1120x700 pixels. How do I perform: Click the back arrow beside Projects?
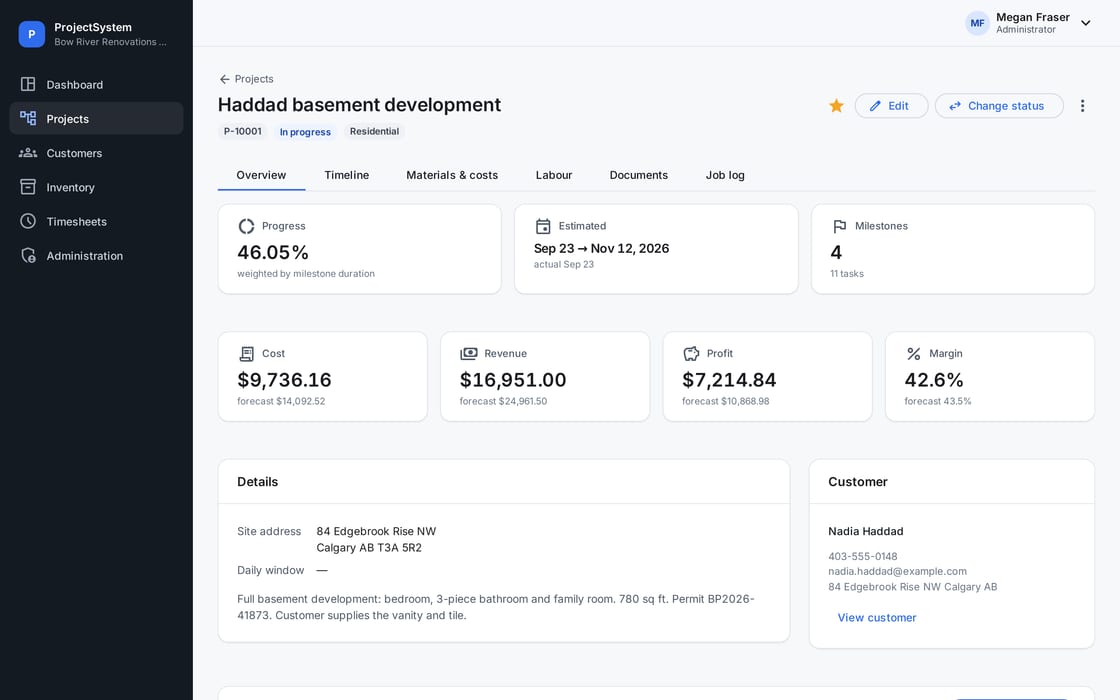click(x=224, y=79)
